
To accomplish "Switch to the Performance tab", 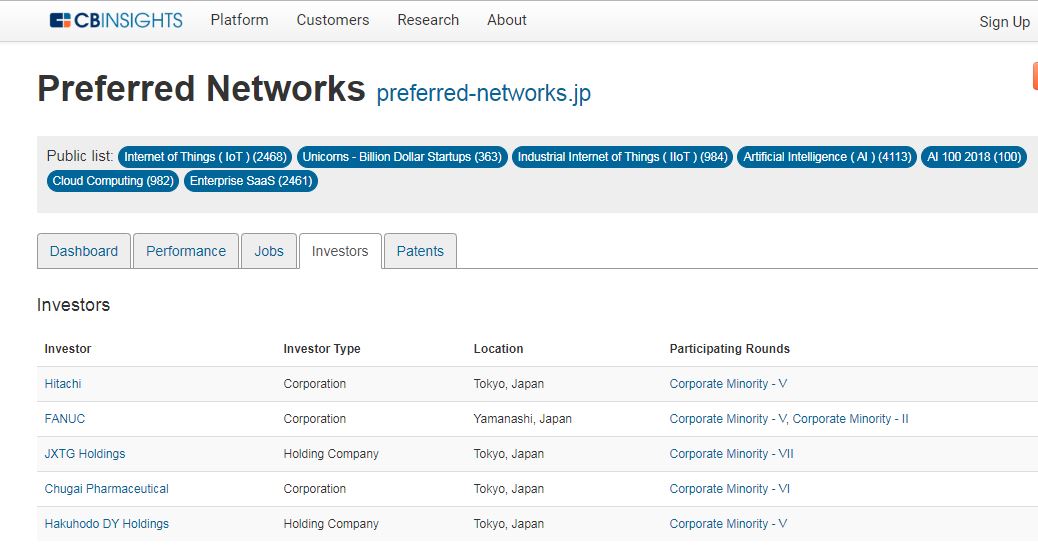I will click(x=186, y=251).
